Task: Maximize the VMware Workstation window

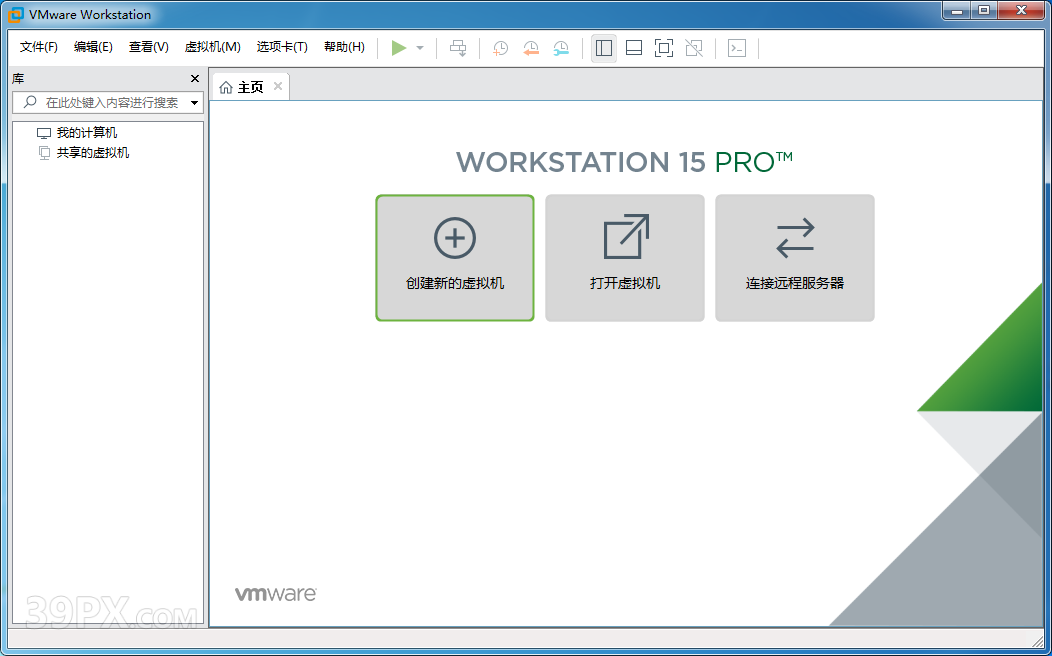Action: point(984,11)
